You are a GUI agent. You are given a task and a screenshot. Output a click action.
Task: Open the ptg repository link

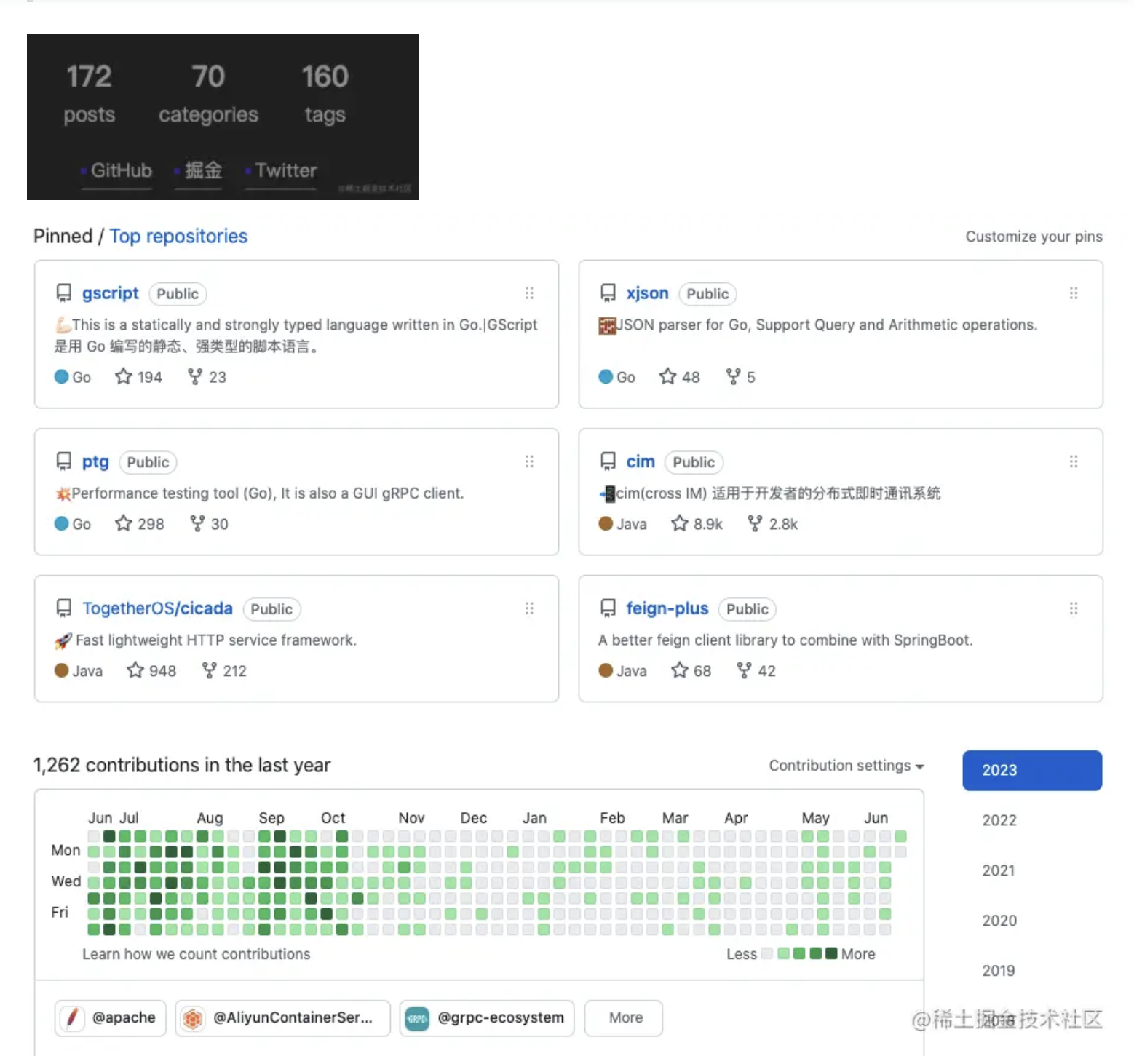(95, 462)
